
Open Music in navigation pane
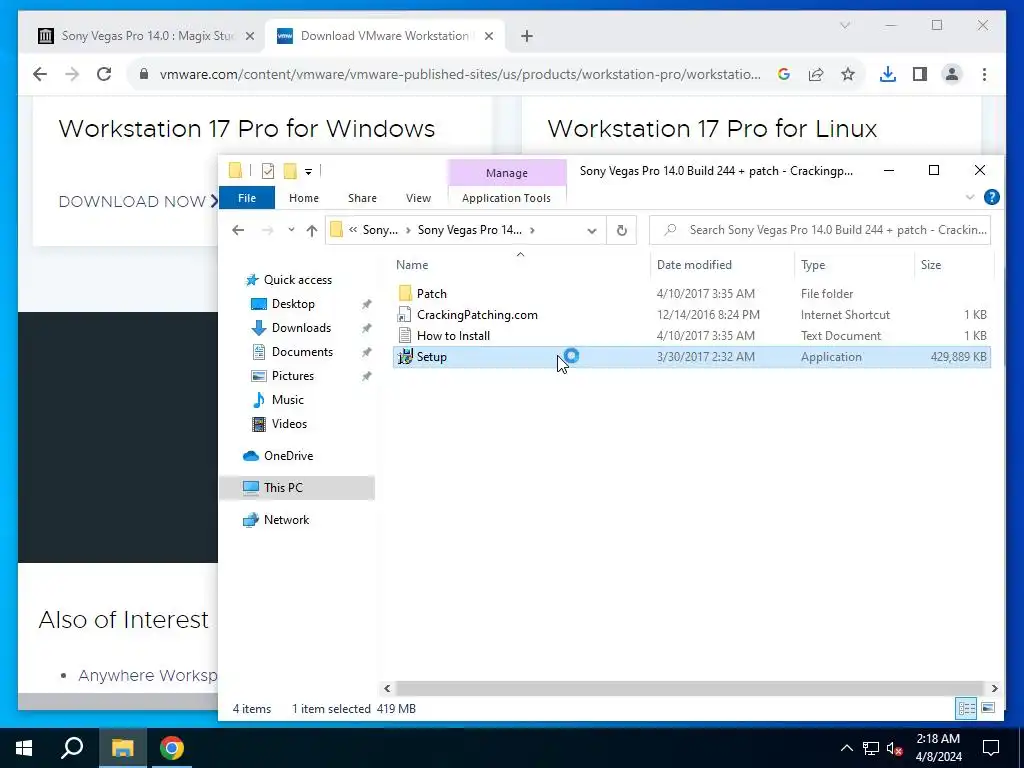pos(287,400)
